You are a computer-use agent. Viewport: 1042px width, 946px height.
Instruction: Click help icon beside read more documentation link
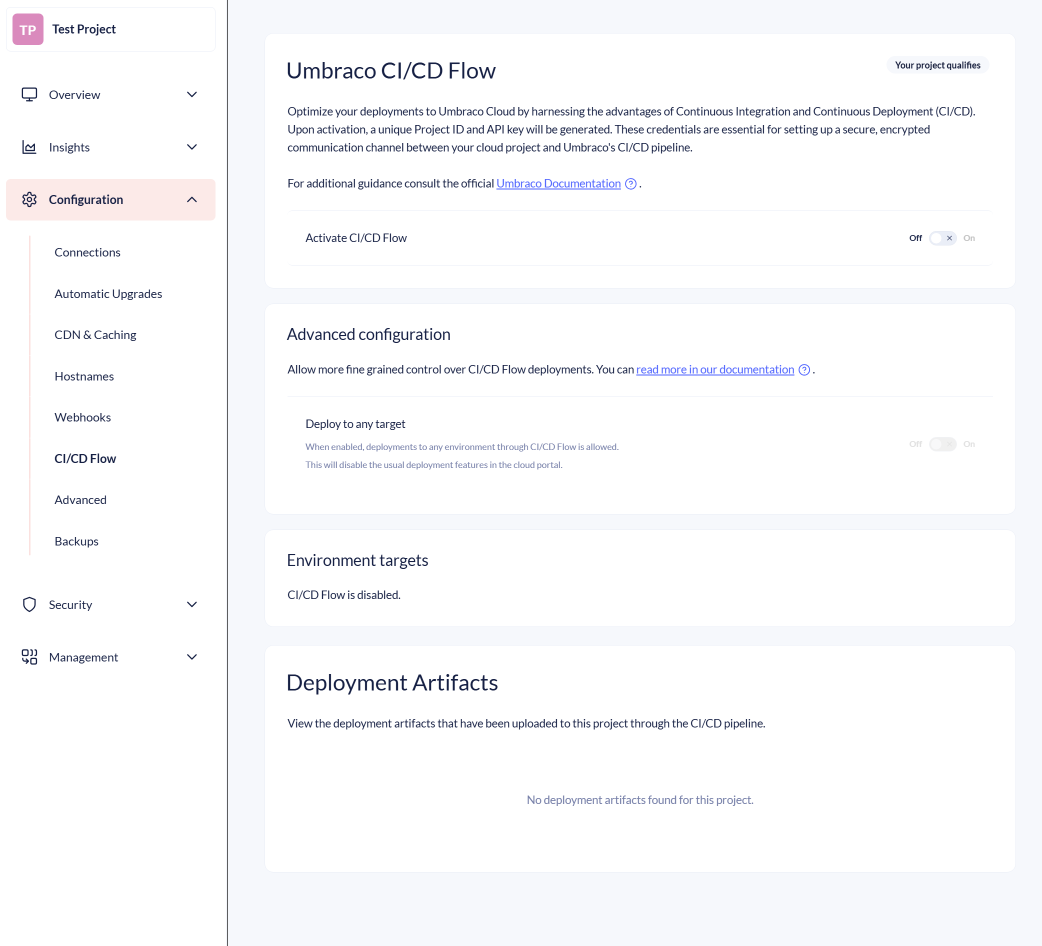[x=804, y=370]
